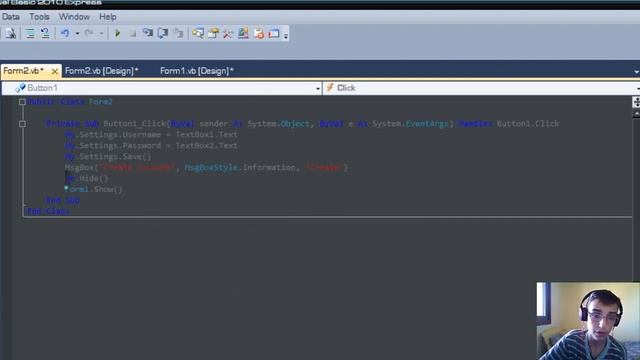Click MsgBoxStyle.Information in the MsgBox line

click(240, 168)
